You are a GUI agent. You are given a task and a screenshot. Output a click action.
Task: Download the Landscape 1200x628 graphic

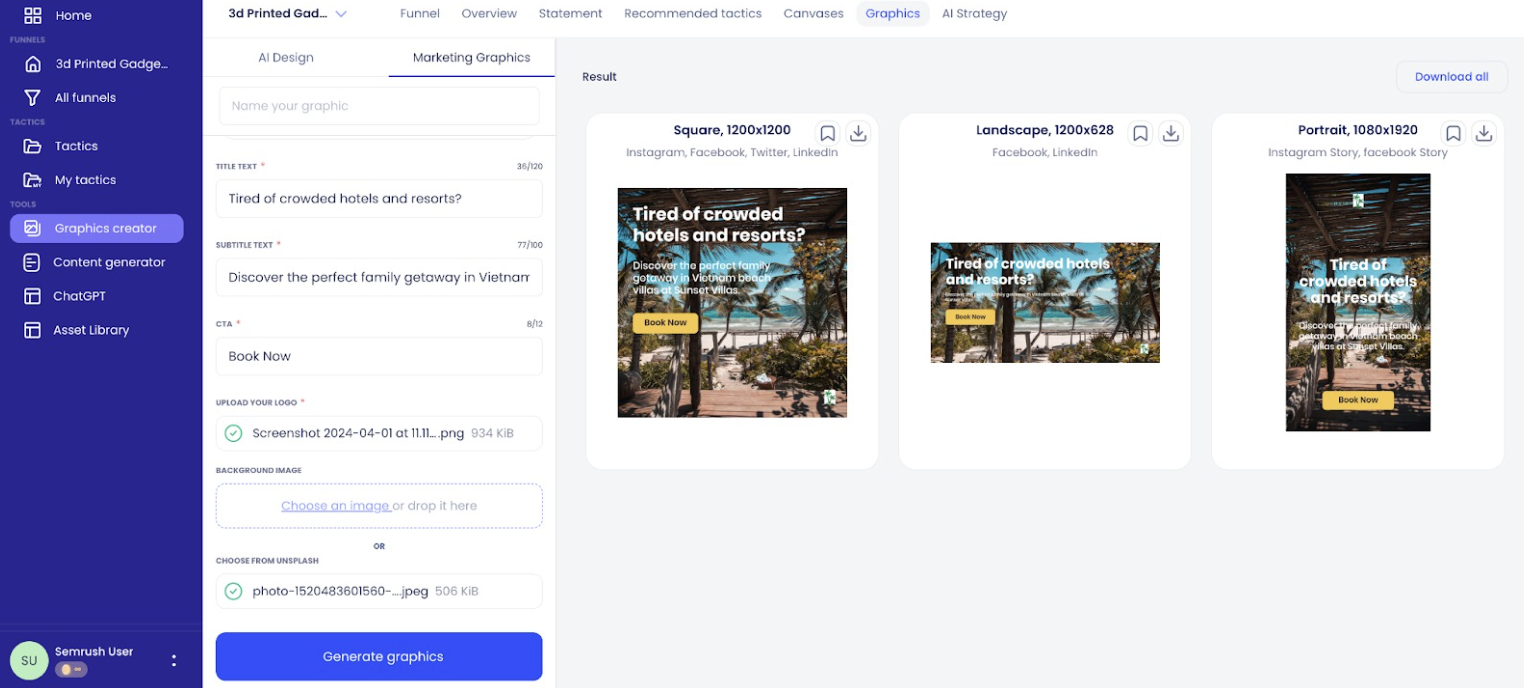tap(1170, 132)
